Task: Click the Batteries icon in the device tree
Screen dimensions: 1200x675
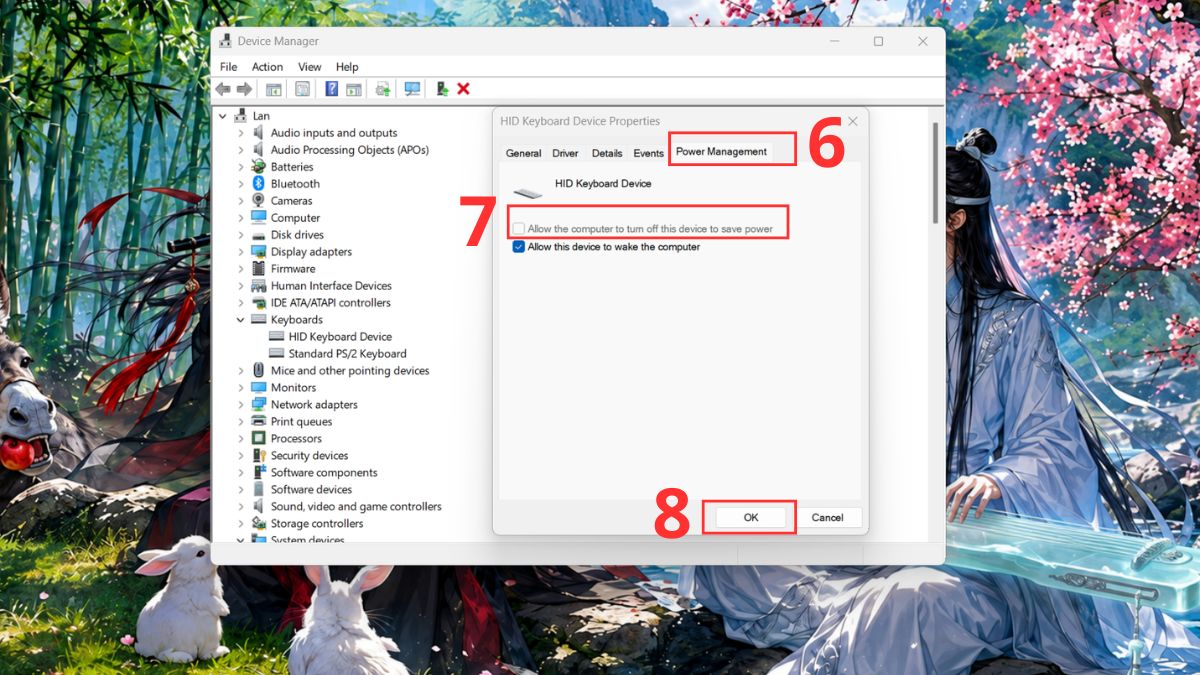Action: (259, 167)
